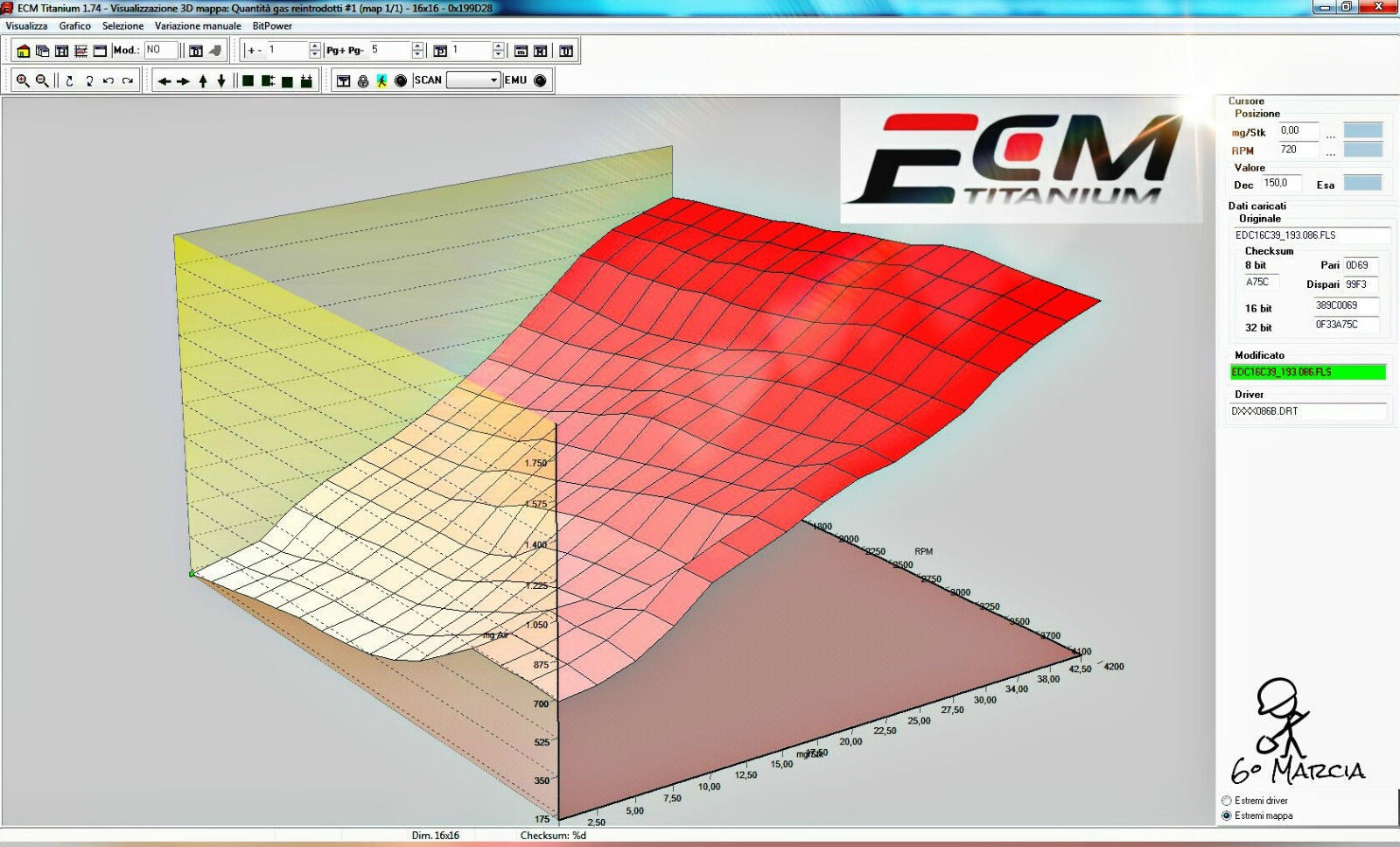Click the first solid square selection icon
The height and width of the screenshot is (847, 1400).
248,80
